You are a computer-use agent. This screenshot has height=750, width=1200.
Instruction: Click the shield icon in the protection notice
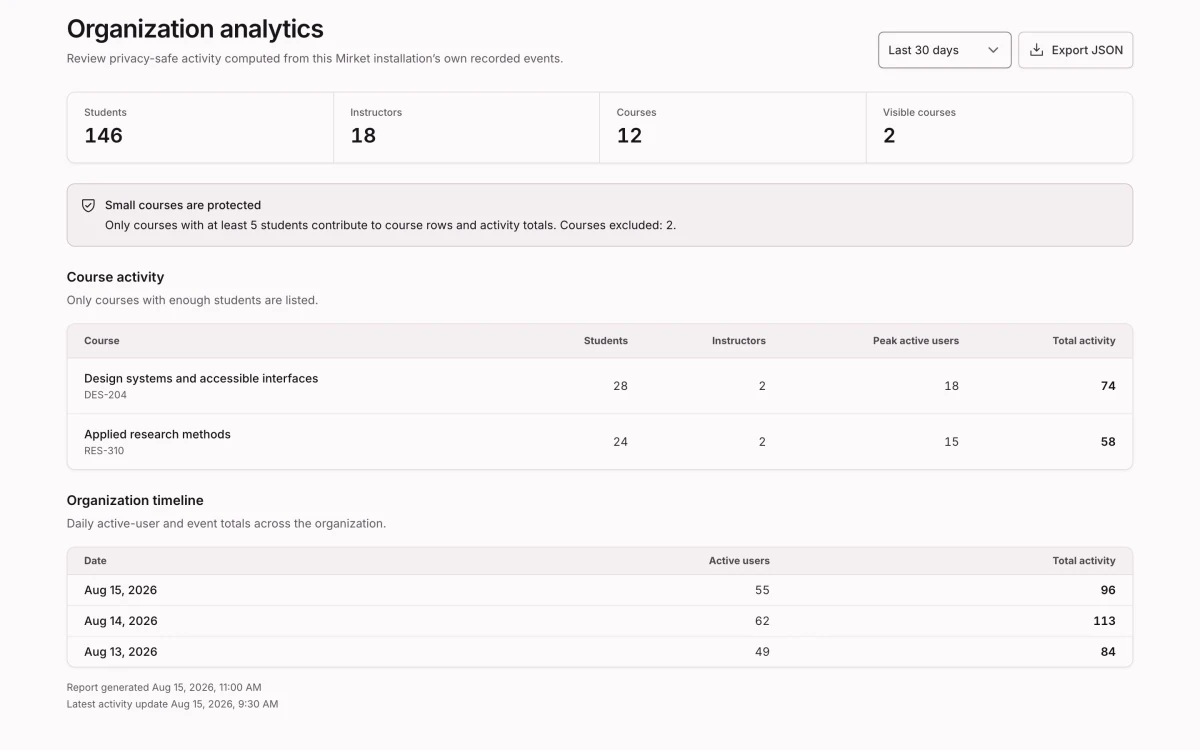(x=88, y=205)
